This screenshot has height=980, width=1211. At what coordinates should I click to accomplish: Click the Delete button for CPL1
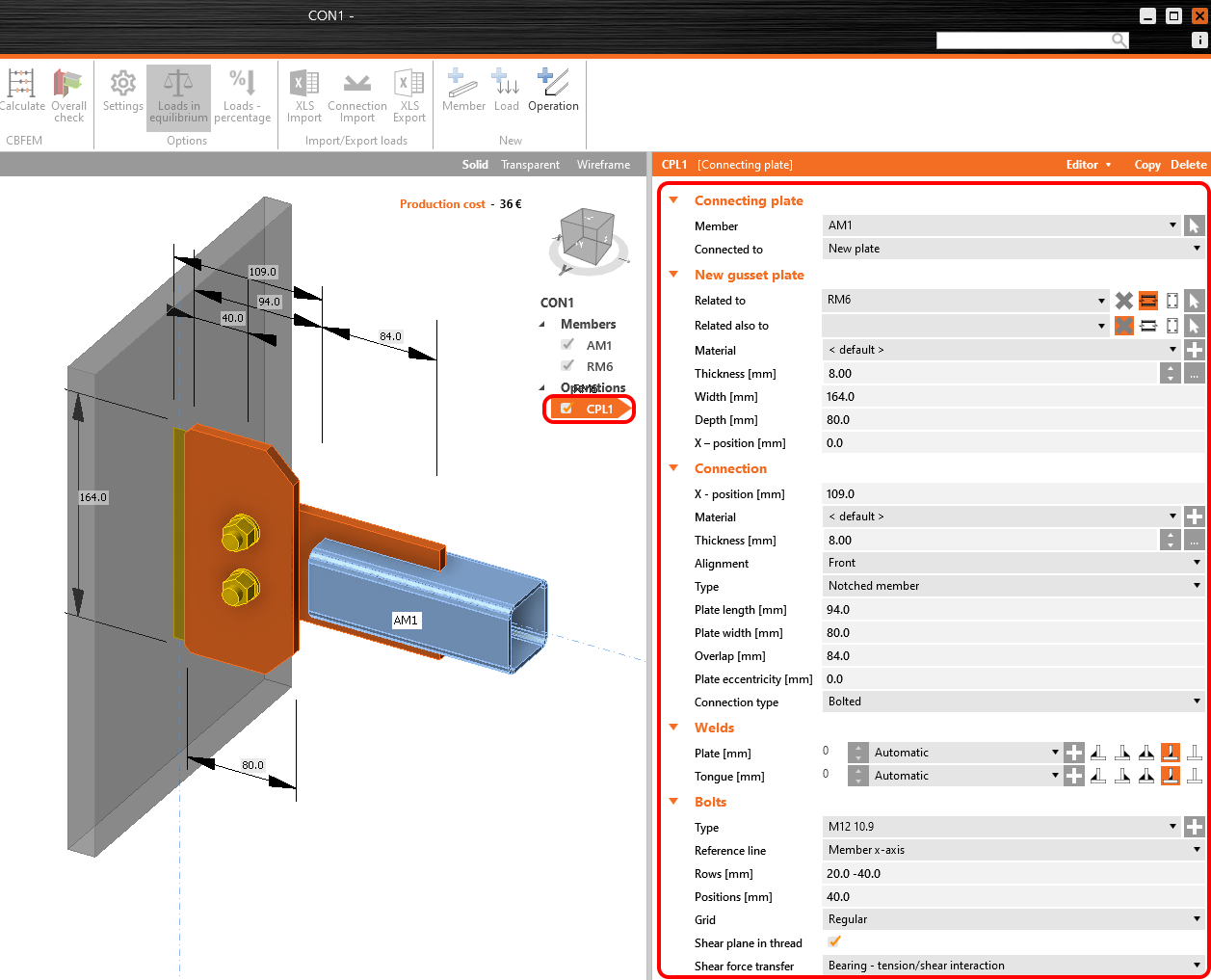[x=1188, y=165]
